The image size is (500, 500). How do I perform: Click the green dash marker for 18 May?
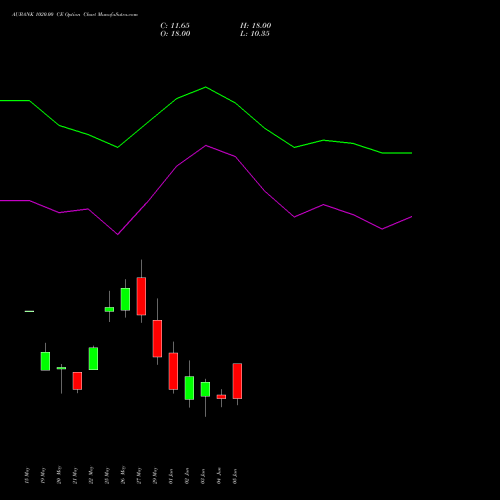pyautogui.click(x=29, y=311)
